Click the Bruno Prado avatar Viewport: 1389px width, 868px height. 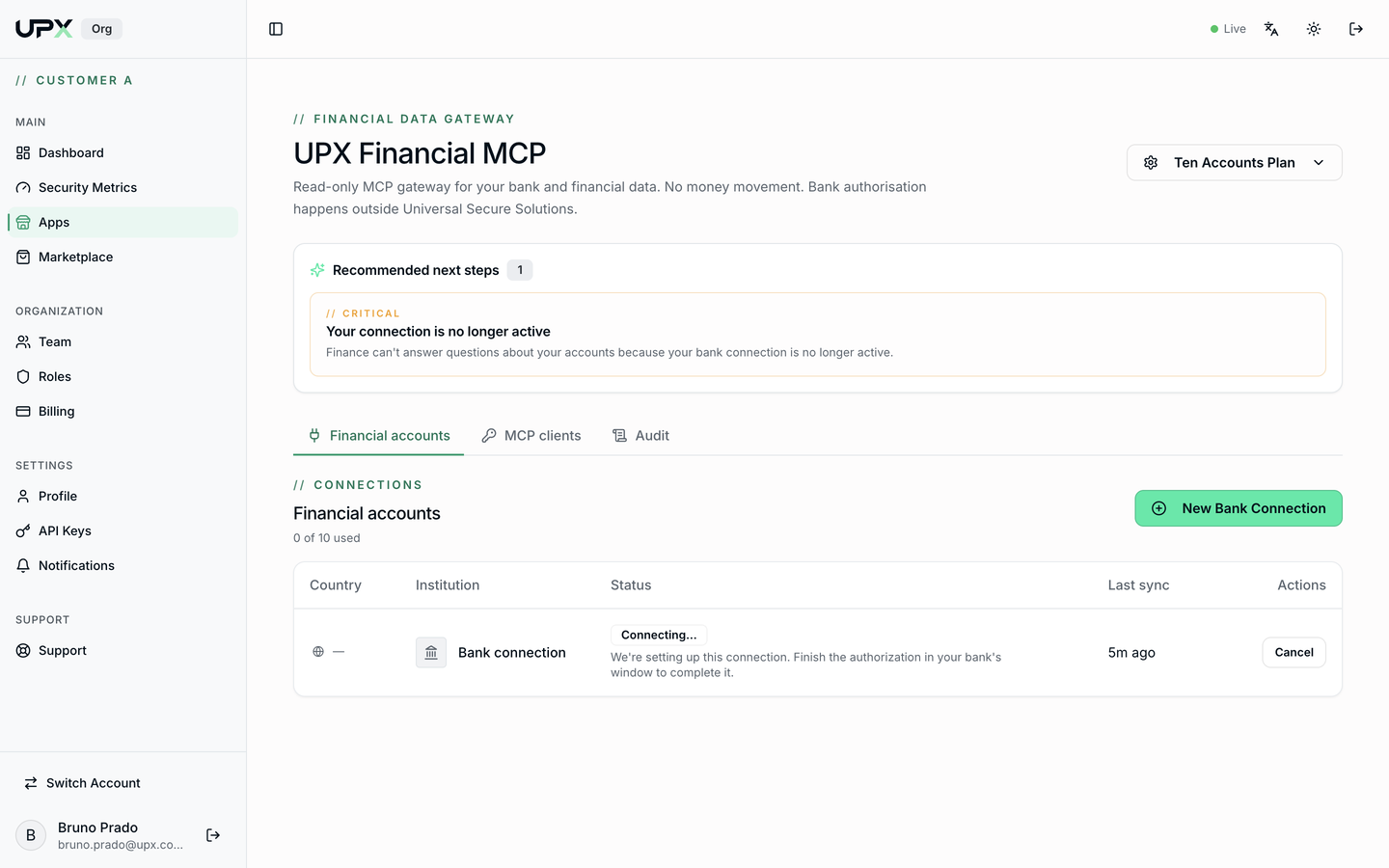[x=31, y=835]
